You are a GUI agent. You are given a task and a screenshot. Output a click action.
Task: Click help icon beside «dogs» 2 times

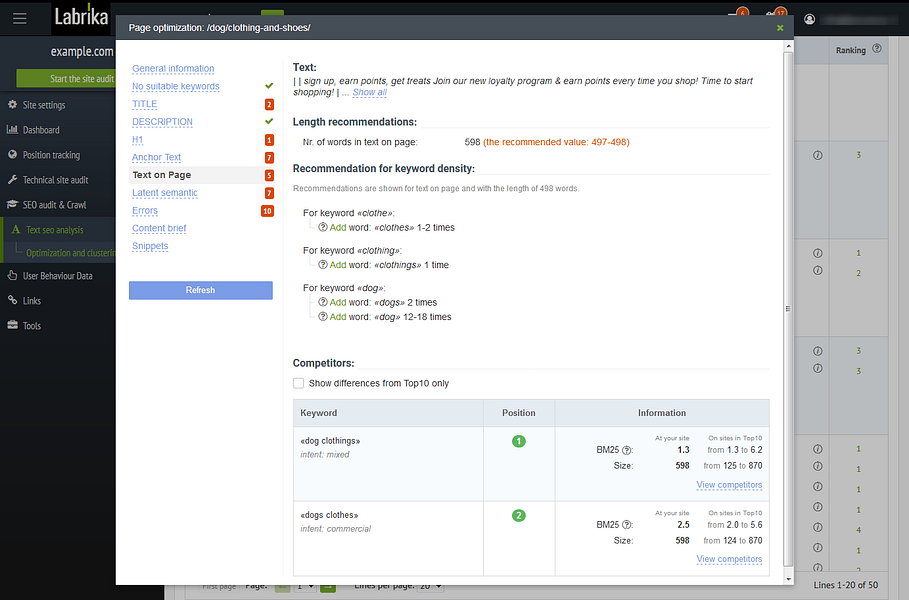pos(323,302)
